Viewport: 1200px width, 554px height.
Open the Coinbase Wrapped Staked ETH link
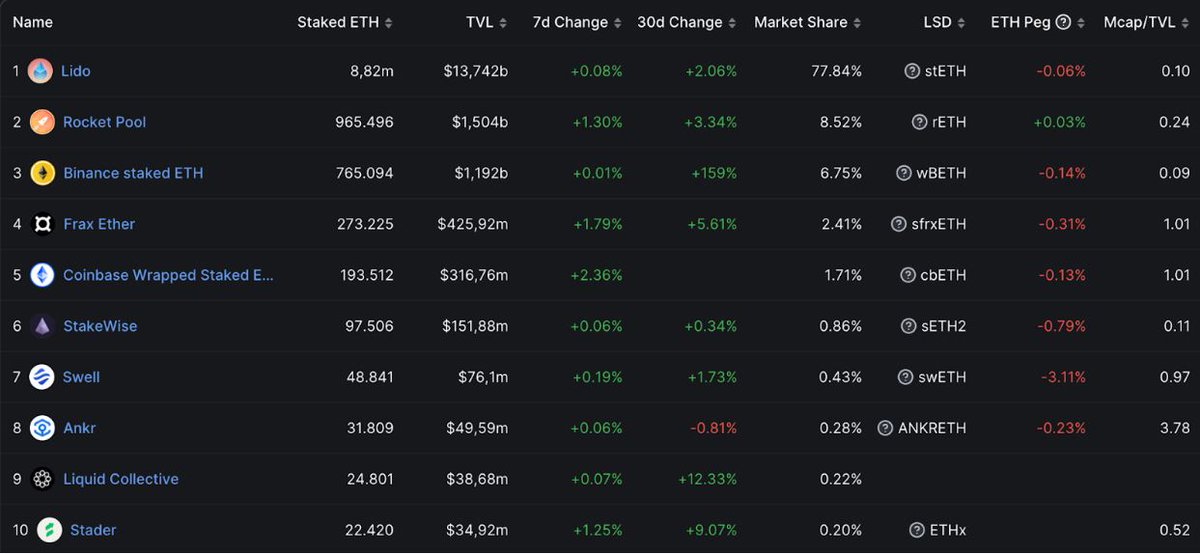pyautogui.click(x=168, y=275)
